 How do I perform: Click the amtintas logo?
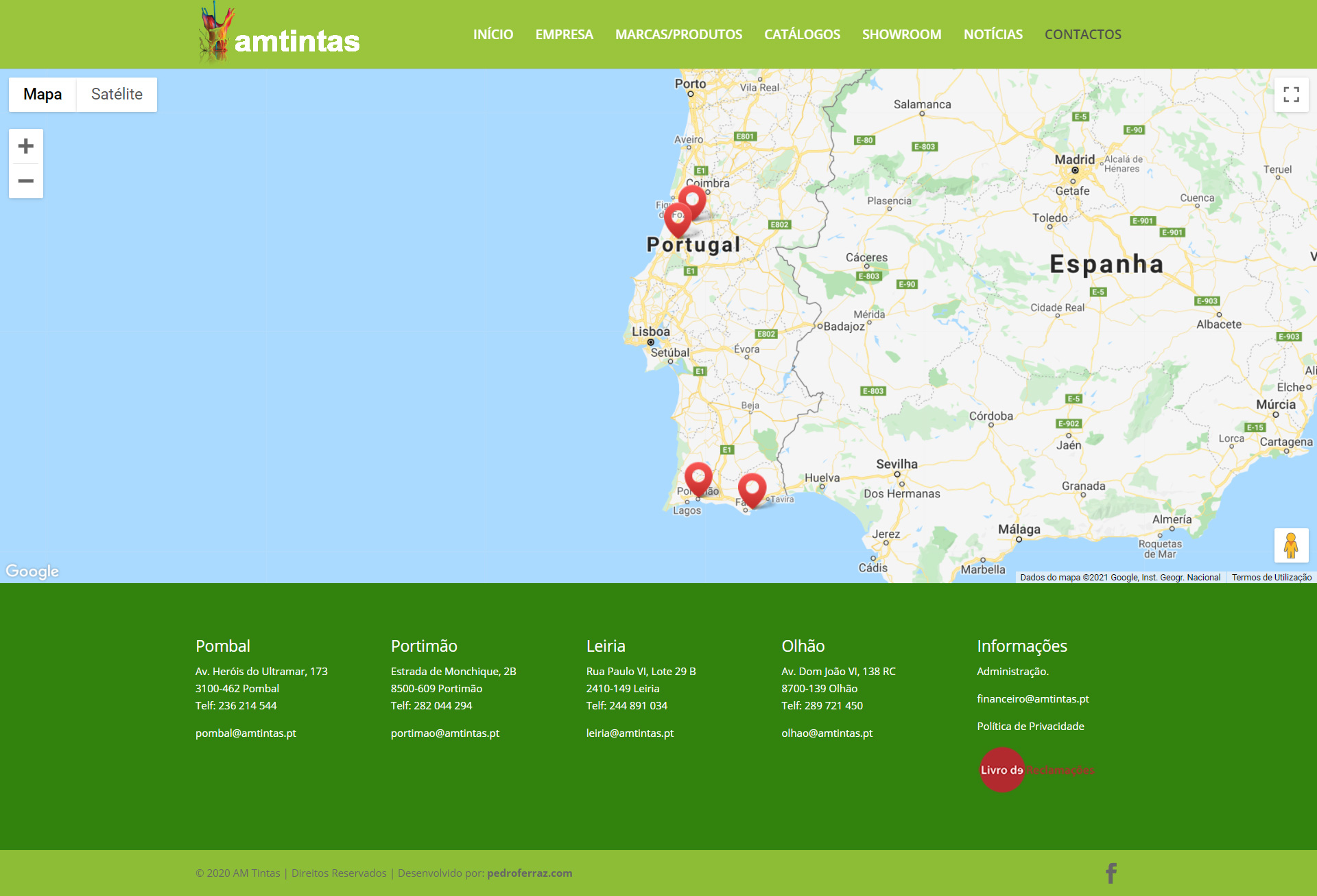[x=280, y=34]
